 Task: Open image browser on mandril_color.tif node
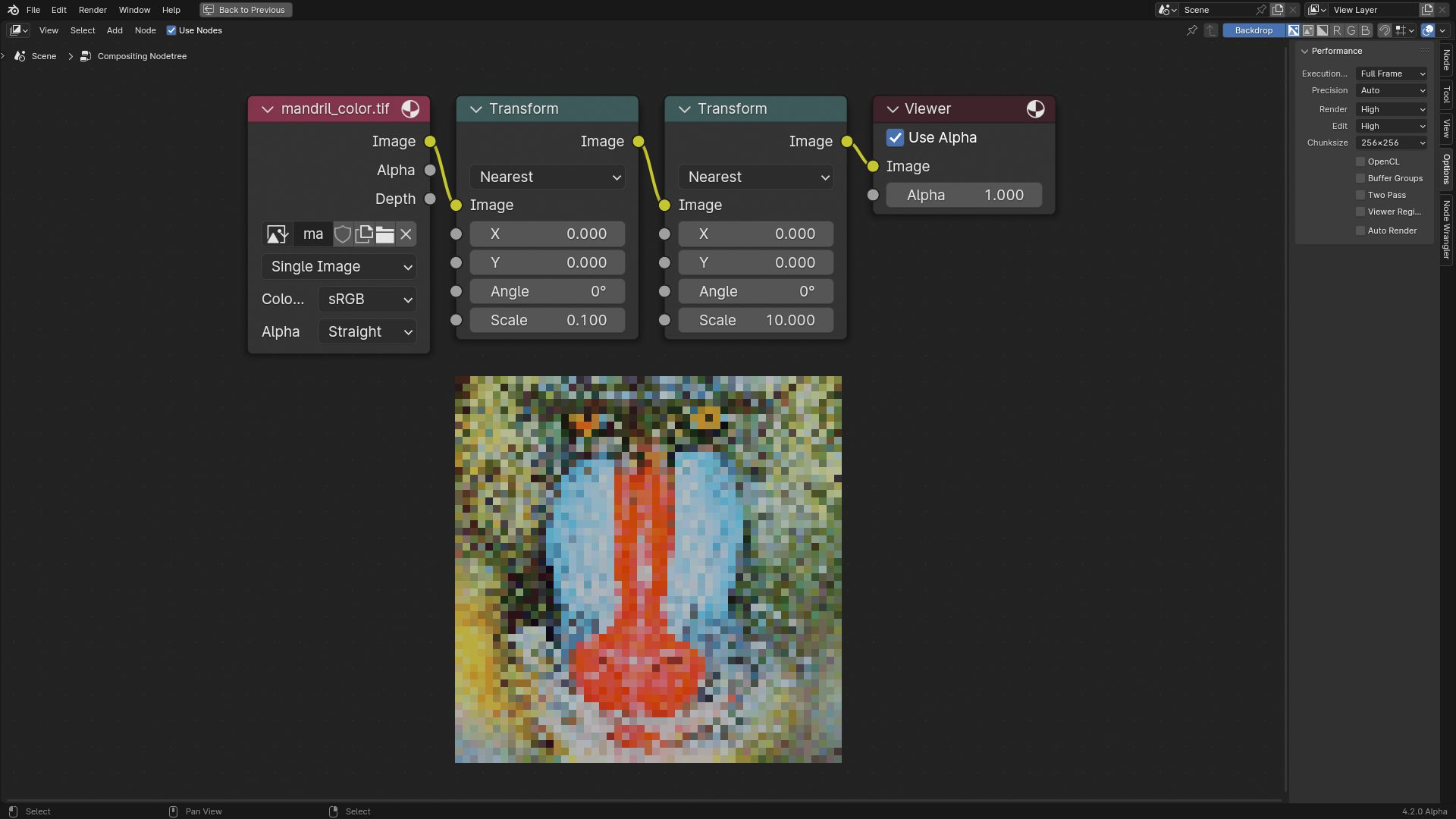(278, 234)
